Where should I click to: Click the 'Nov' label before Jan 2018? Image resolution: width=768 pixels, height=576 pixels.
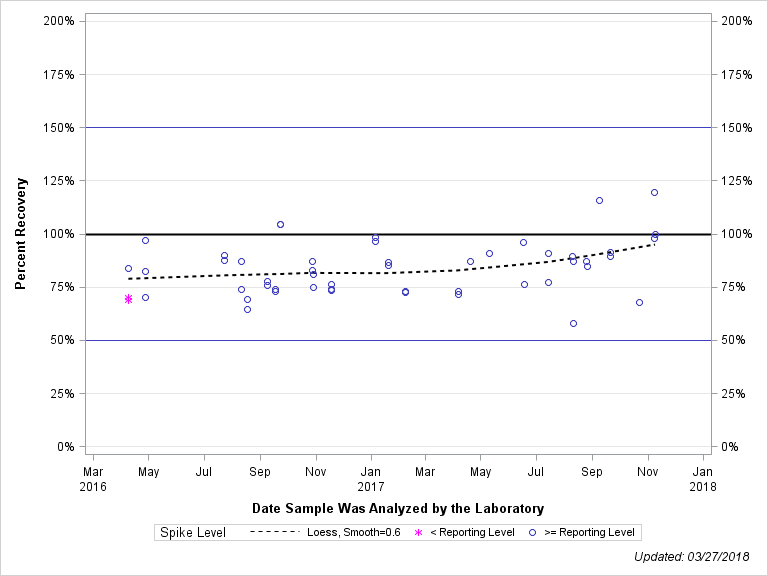(x=648, y=472)
